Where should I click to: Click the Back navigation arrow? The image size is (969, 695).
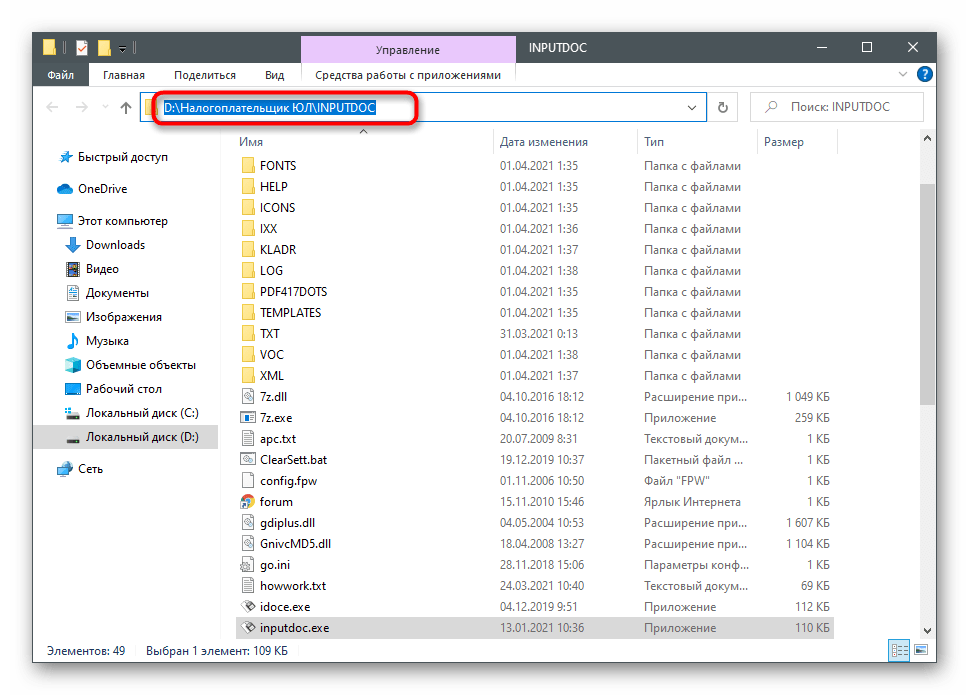(x=53, y=107)
